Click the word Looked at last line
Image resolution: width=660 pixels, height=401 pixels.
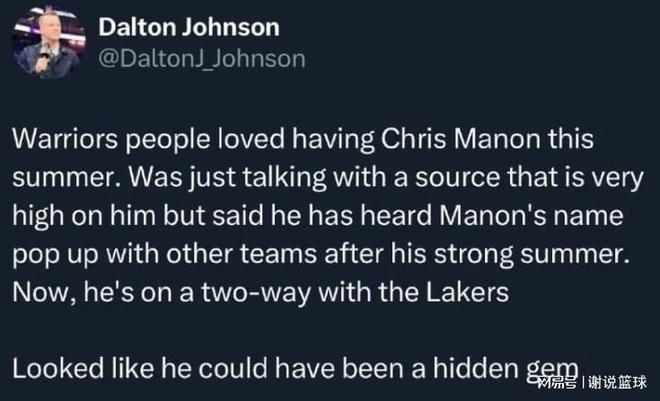[x=58, y=369]
